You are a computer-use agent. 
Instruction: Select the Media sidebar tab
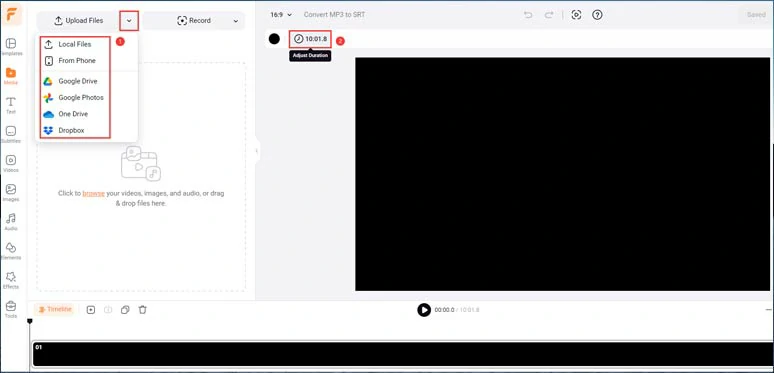11,76
